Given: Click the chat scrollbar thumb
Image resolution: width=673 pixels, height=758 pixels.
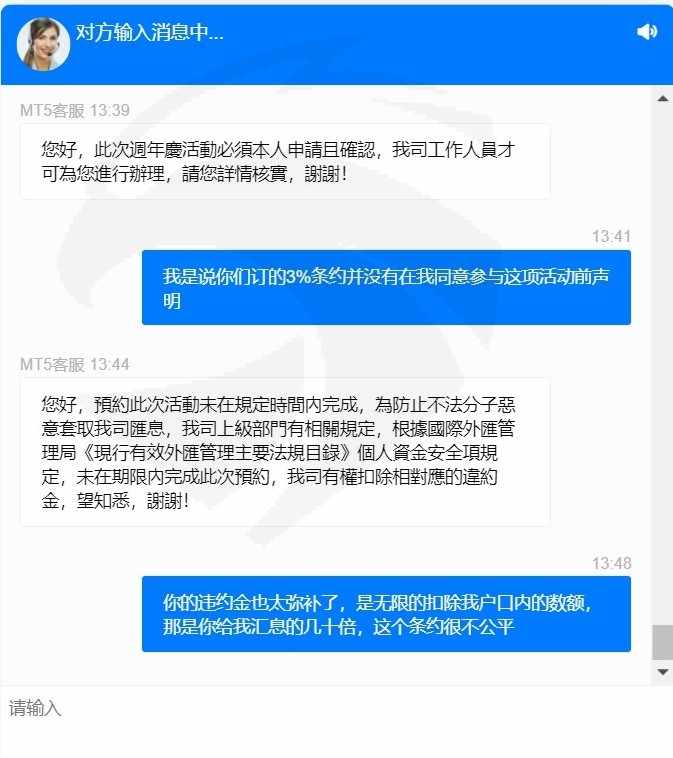Looking at the screenshot, I should 663,642.
